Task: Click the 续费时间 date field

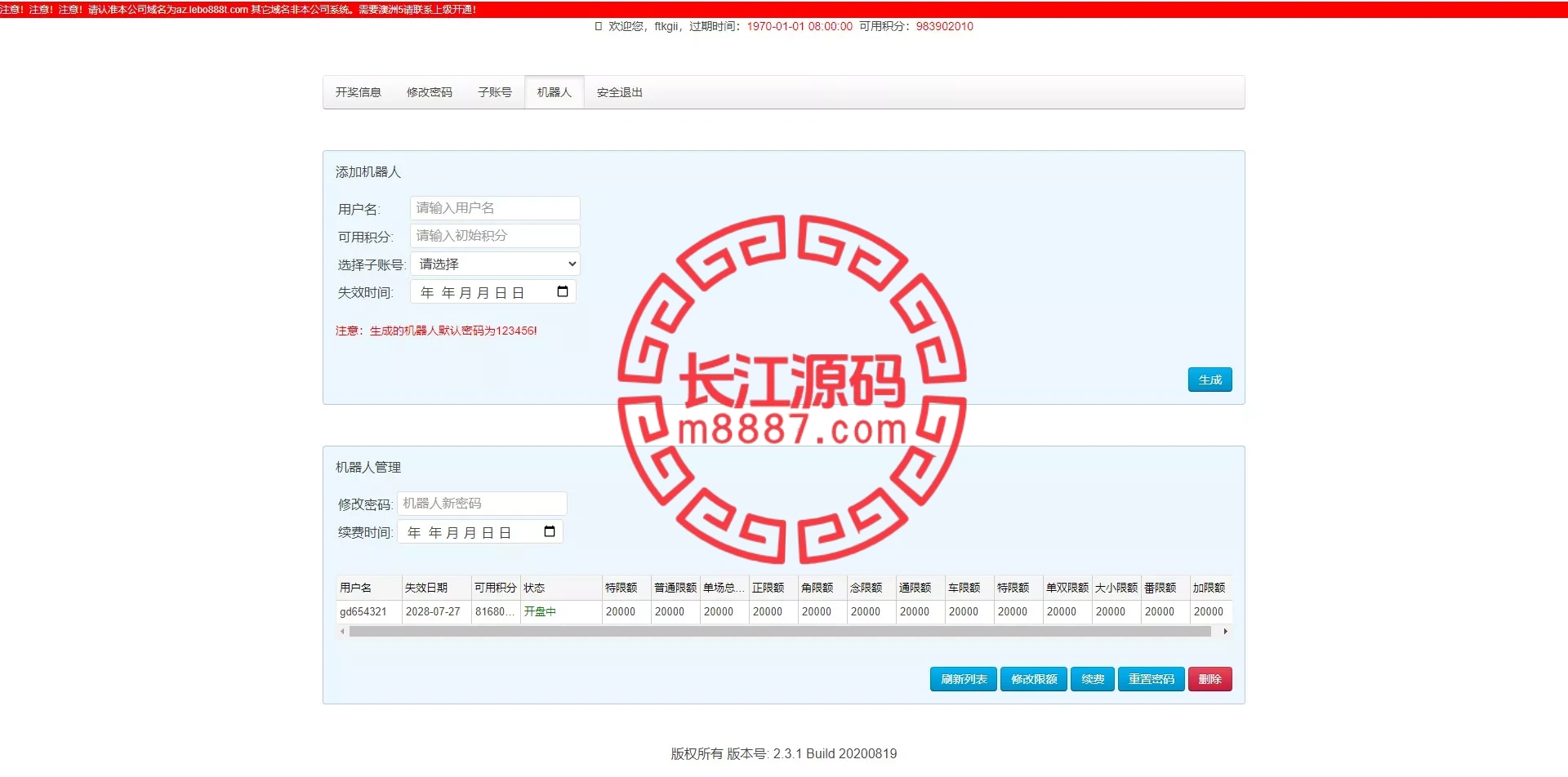Action: pos(480,532)
